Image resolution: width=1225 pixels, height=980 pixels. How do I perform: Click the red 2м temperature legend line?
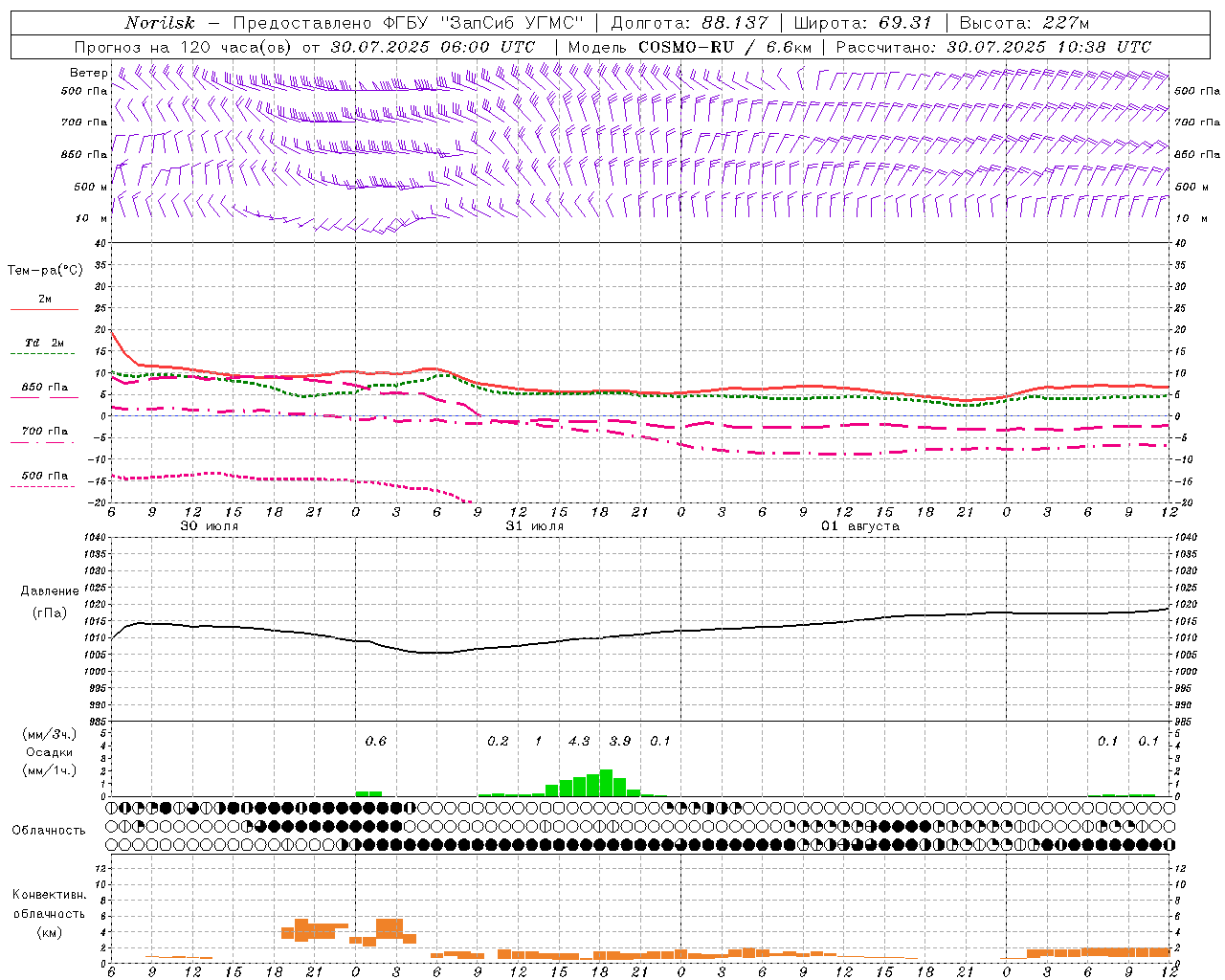pyautogui.click(x=44, y=309)
